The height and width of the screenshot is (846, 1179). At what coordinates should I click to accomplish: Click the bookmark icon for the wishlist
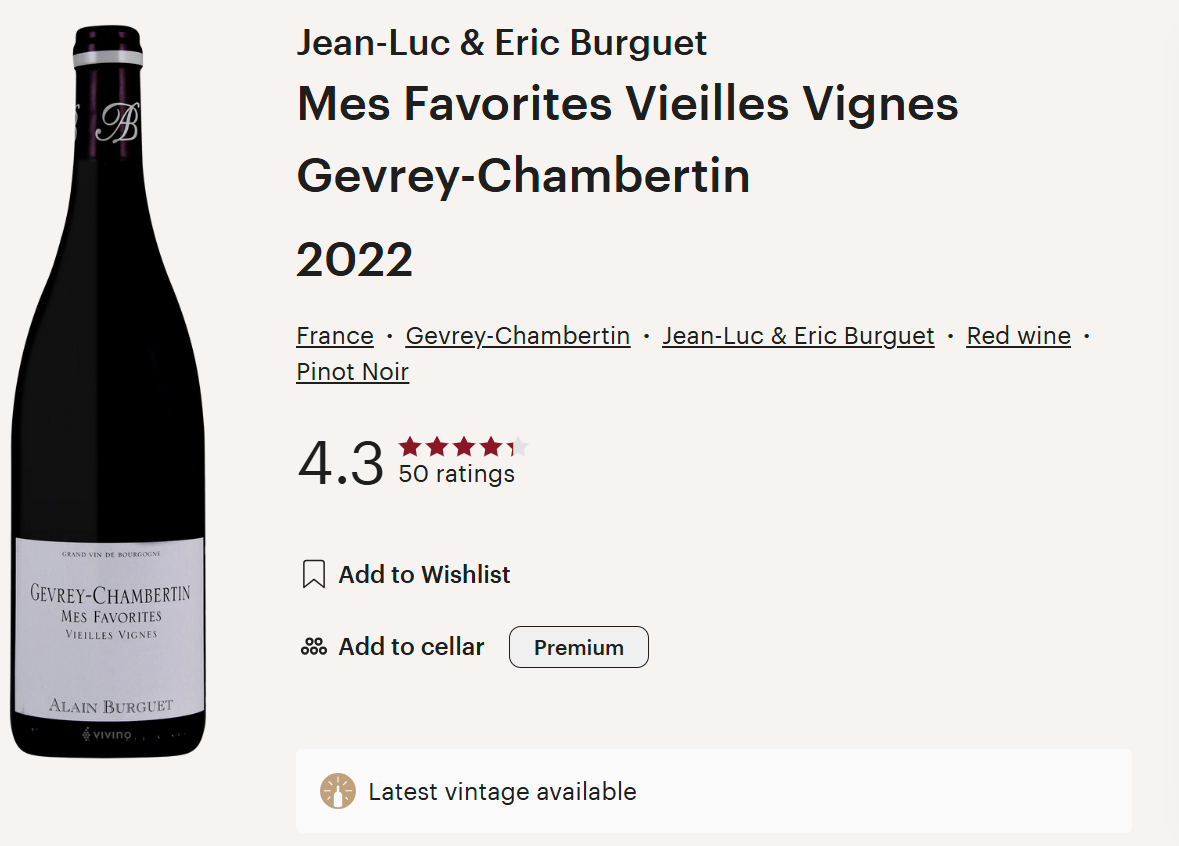314,575
